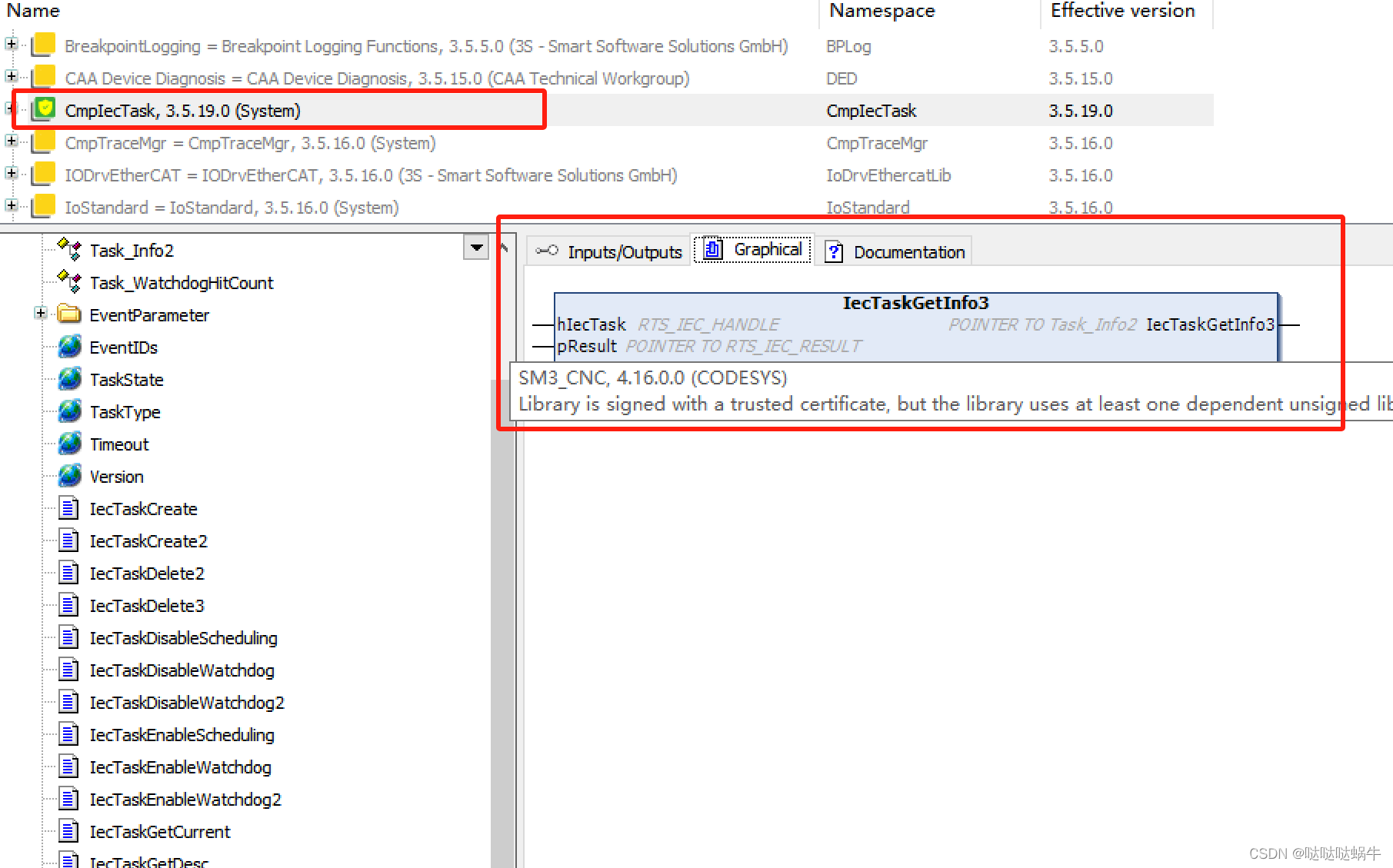Click the IecTaskDelete3 document icon
Screen dimensions: 1393x868
[69, 605]
